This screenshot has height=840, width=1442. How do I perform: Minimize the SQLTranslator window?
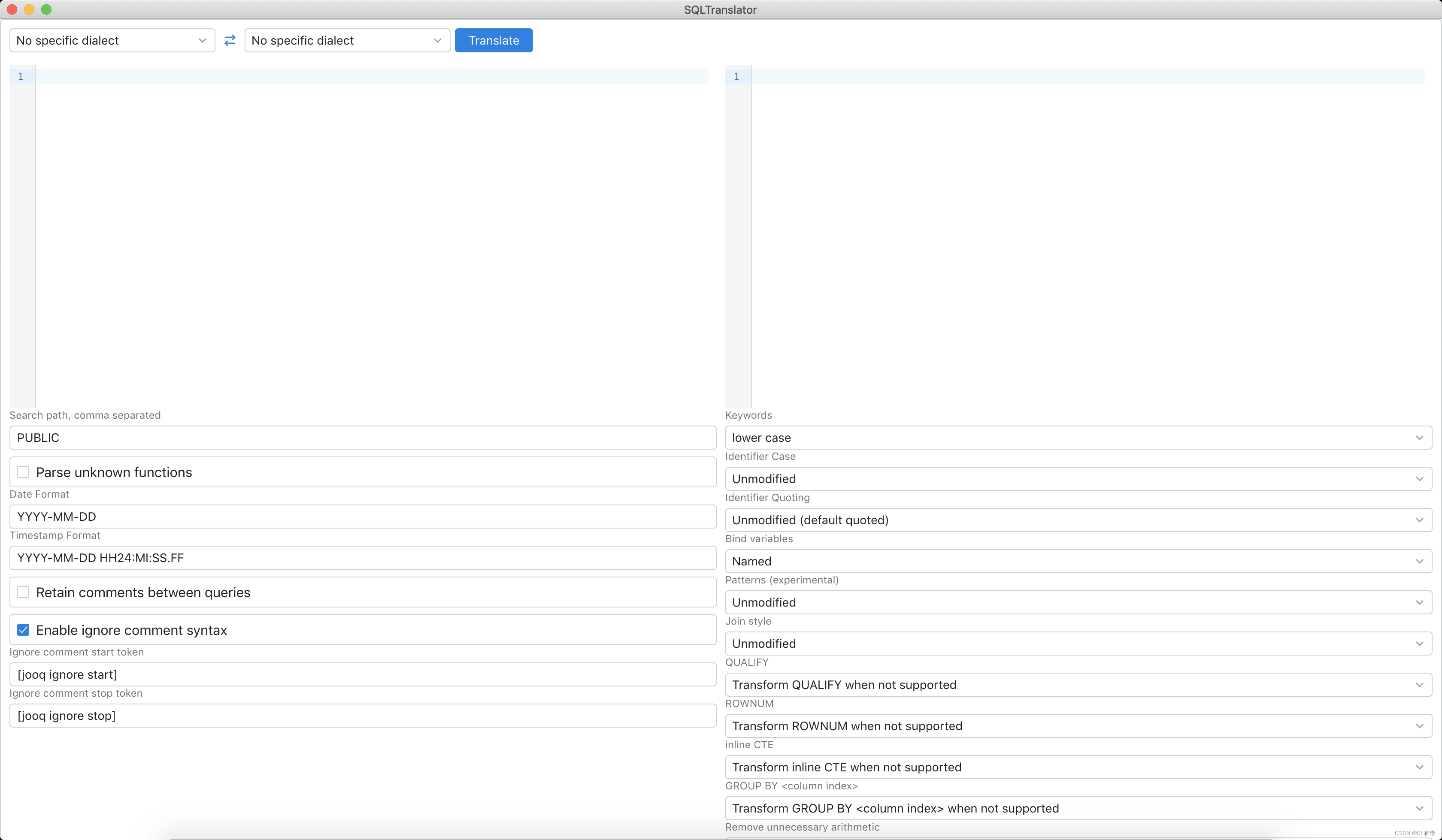[x=29, y=9]
